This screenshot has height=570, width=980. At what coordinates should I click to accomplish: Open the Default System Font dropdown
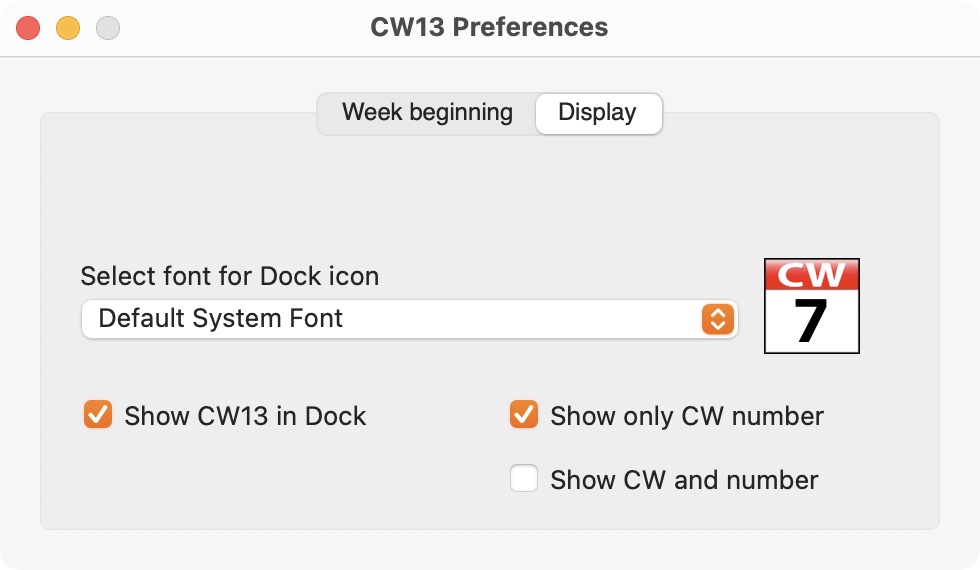[410, 319]
